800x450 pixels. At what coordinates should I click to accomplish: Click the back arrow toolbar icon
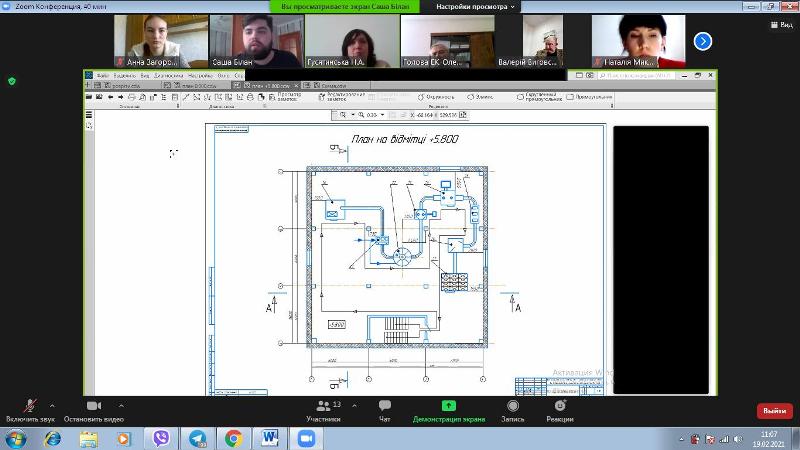[110, 97]
